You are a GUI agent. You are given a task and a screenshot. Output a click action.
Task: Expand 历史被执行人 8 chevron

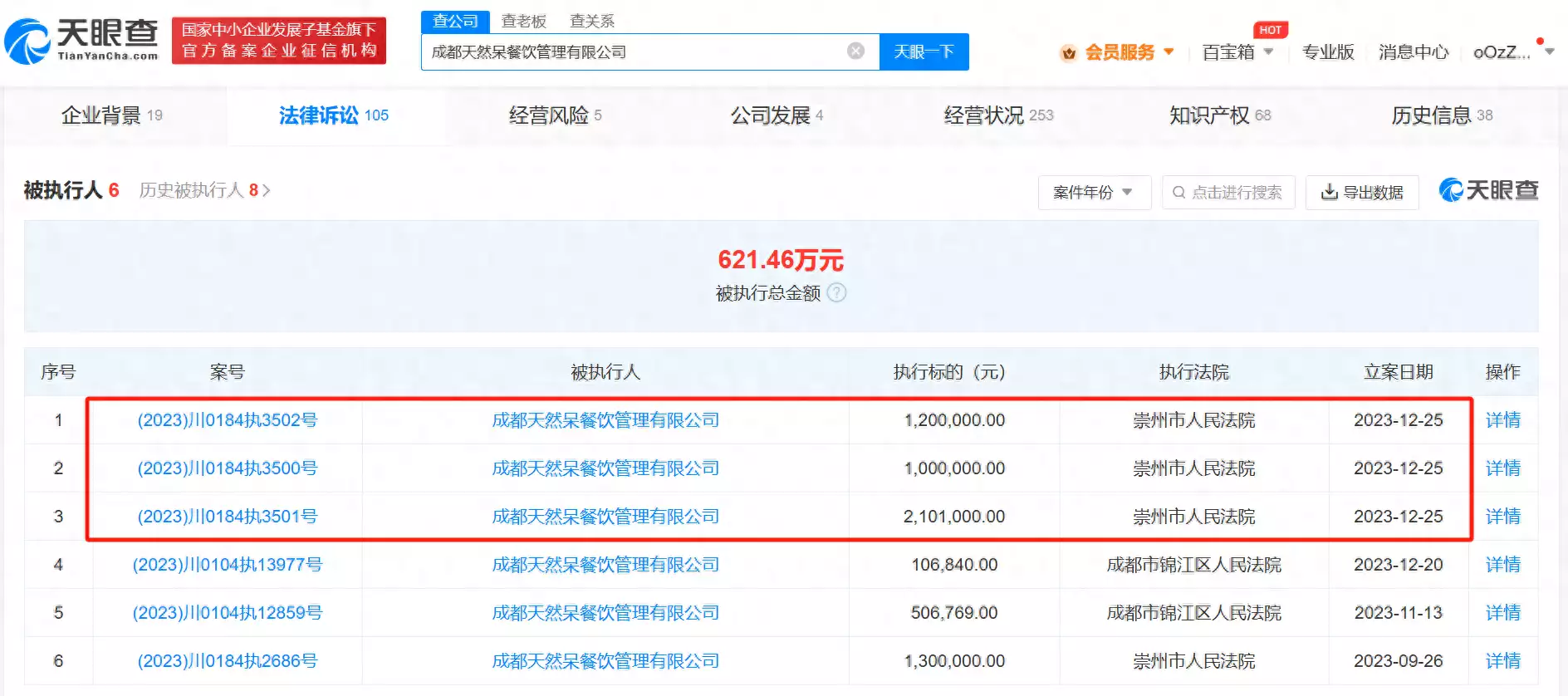pyautogui.click(x=267, y=191)
